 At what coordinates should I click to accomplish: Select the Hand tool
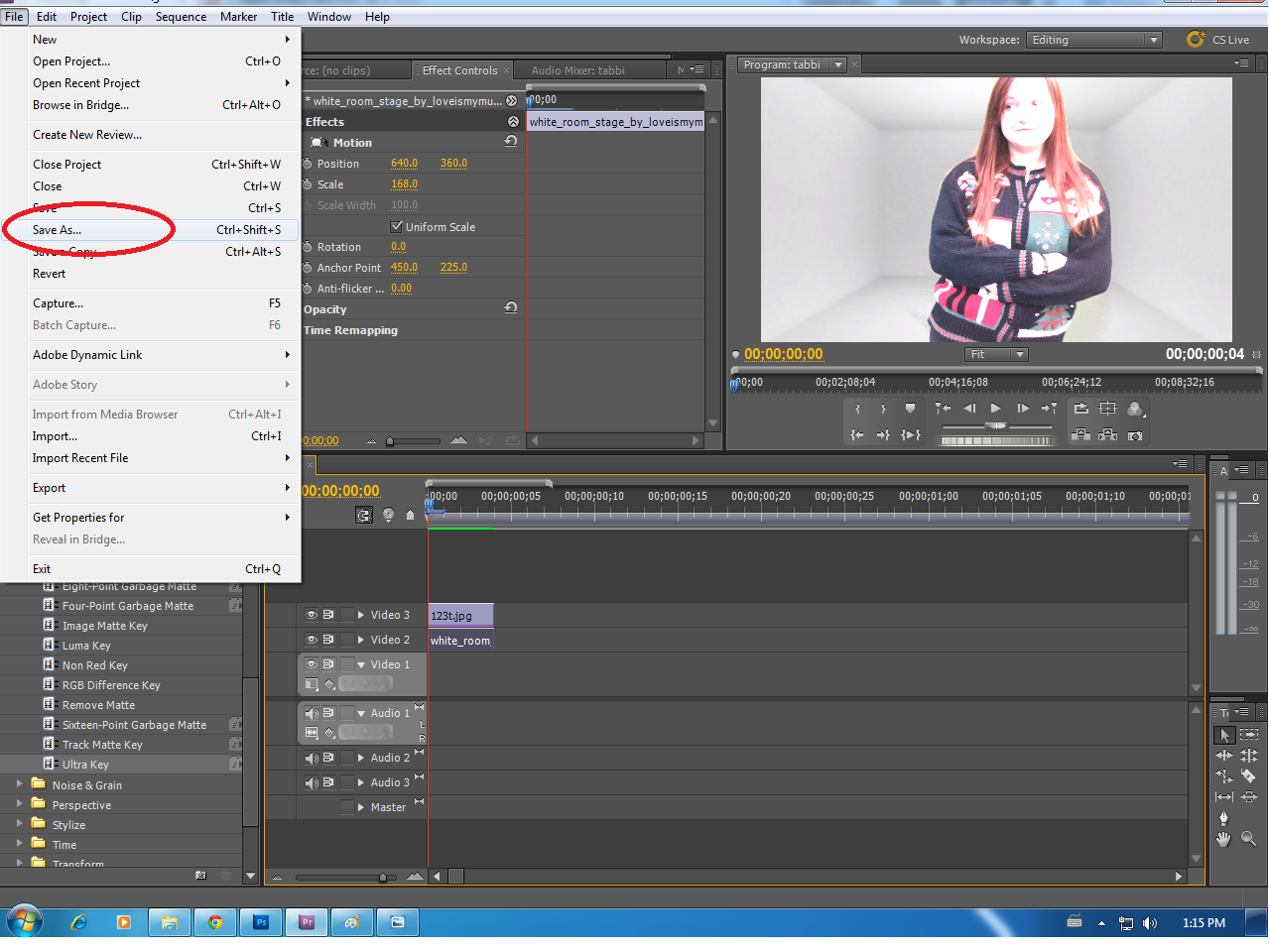[x=1224, y=839]
